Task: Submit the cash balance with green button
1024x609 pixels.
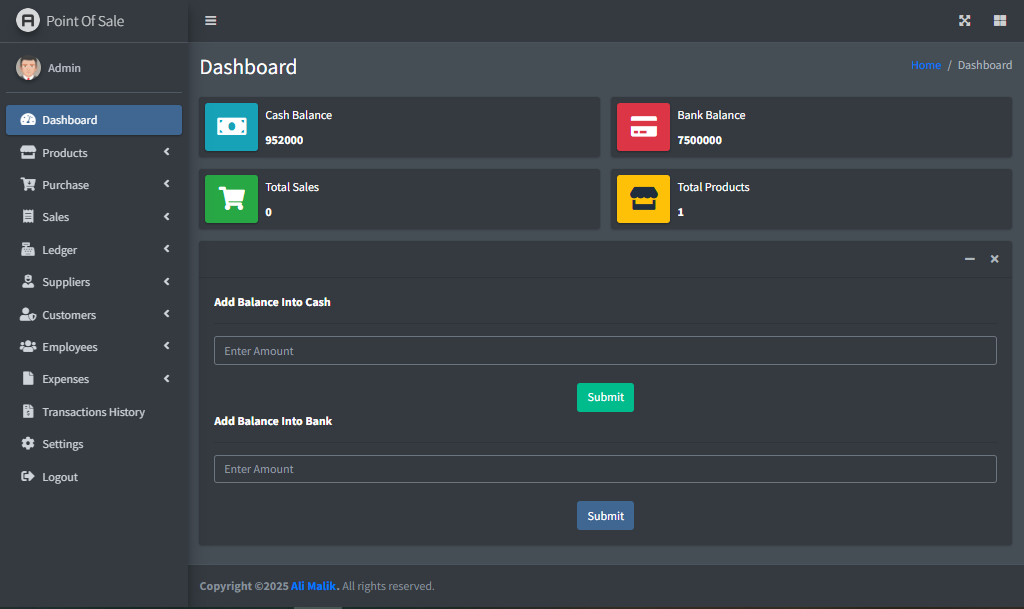Action: click(605, 397)
